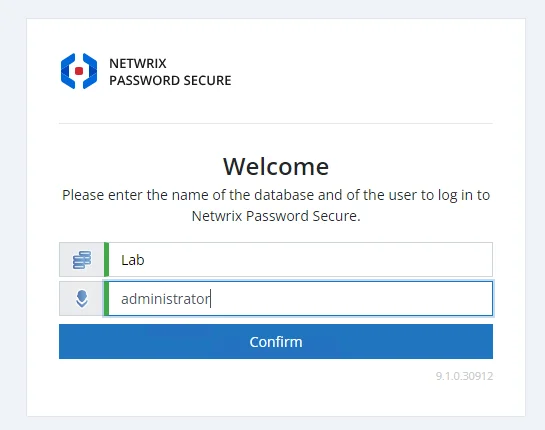Click the Welcome heading
The image size is (545, 430).
tap(276, 167)
